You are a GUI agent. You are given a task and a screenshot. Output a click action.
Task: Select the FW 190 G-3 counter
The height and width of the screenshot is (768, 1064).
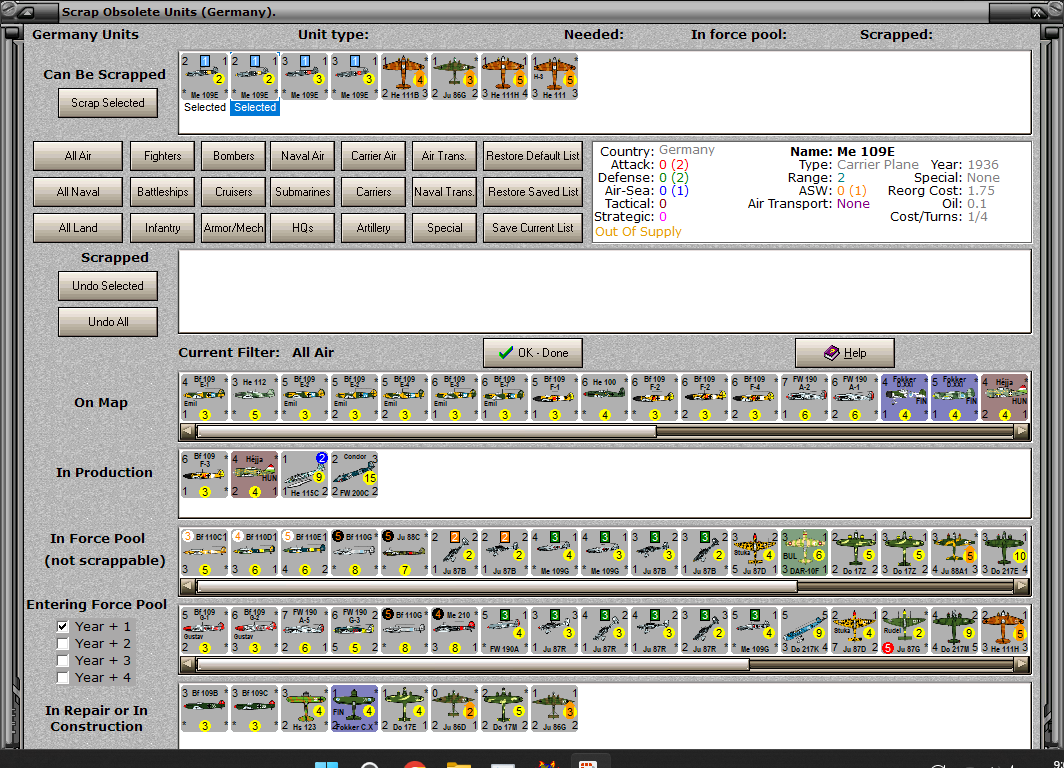(x=355, y=630)
